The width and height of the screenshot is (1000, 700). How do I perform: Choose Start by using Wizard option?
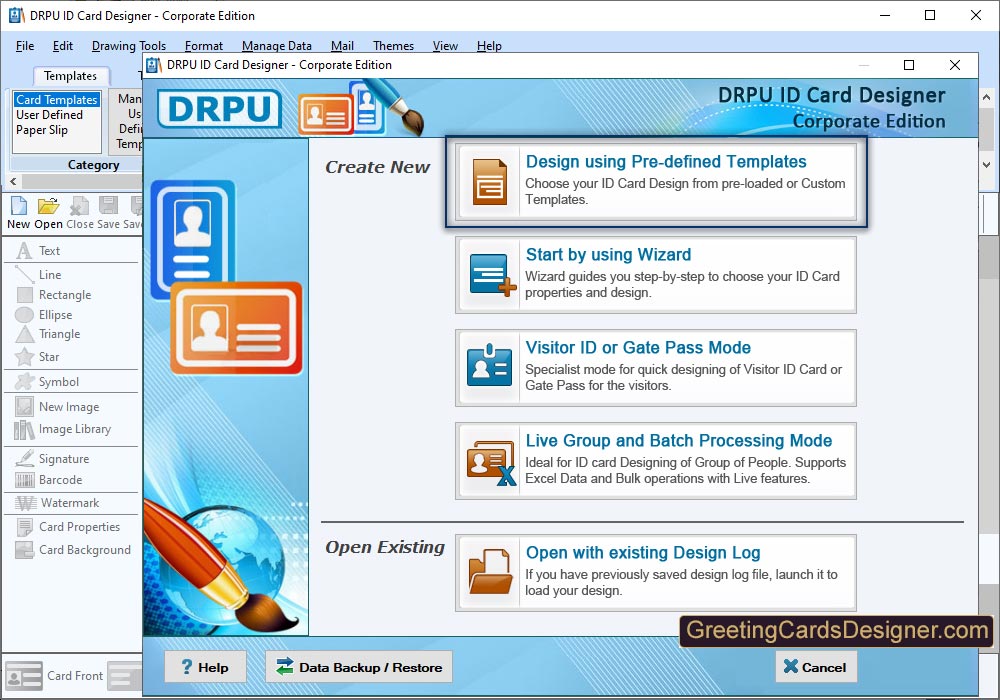tap(656, 275)
